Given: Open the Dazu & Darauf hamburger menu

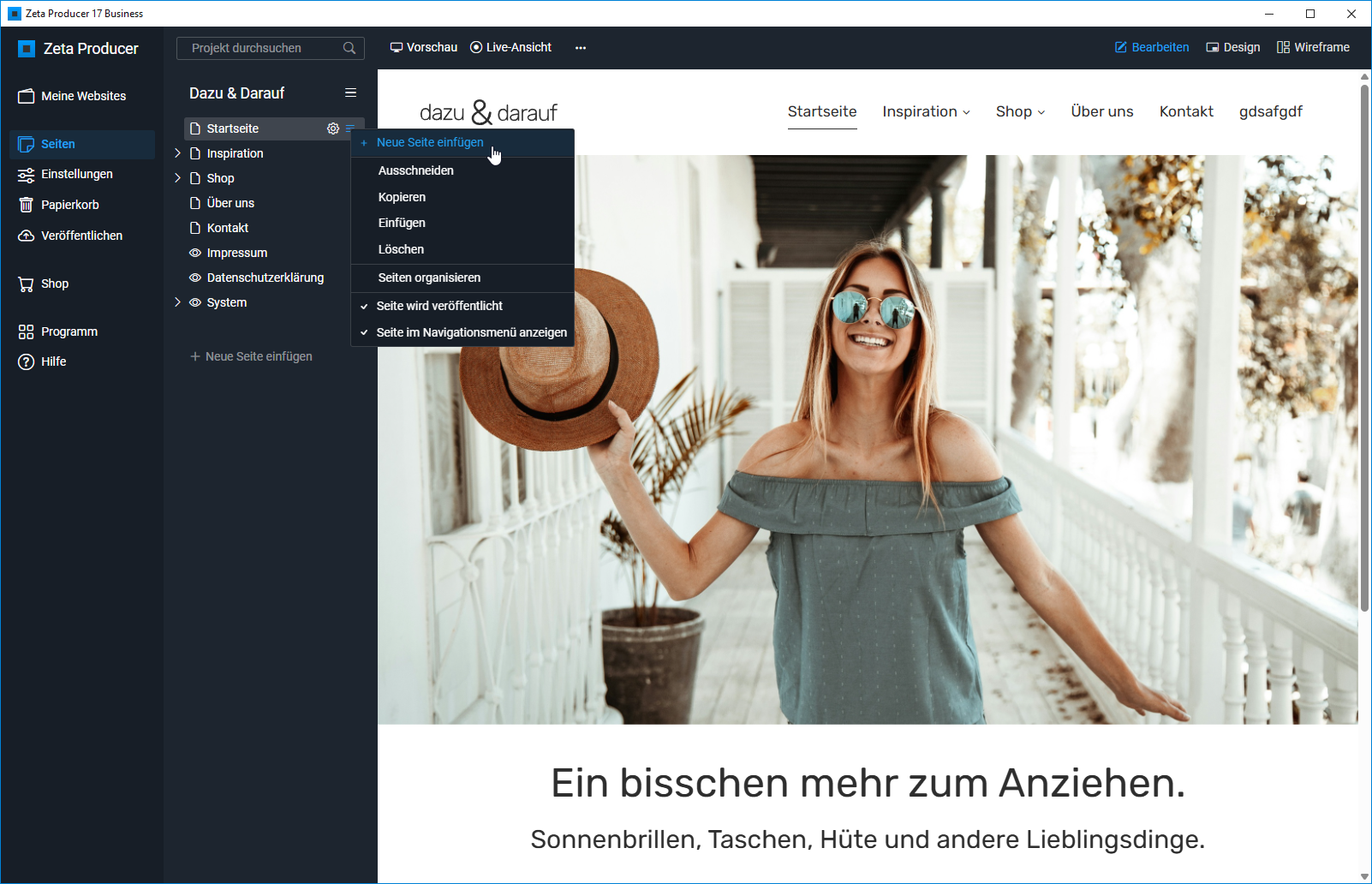Looking at the screenshot, I should click(x=350, y=93).
